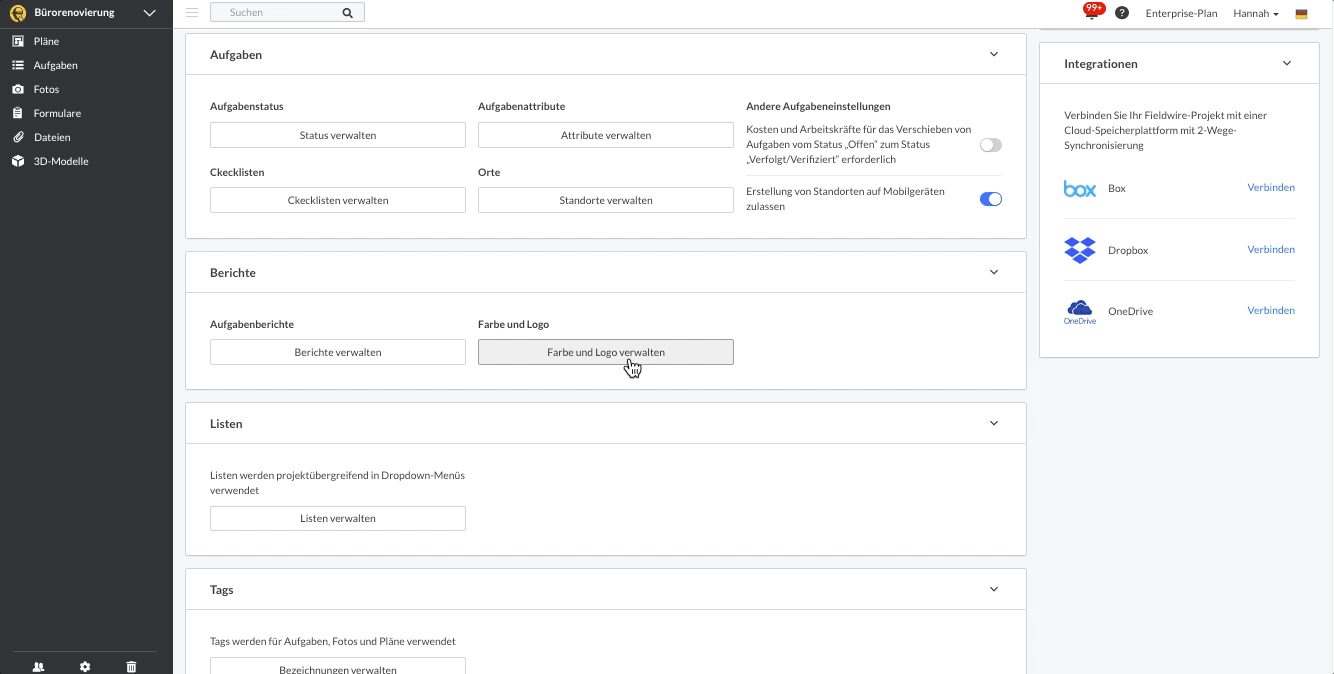Go to Pläne in sidebar
1334x674 pixels.
pyautogui.click(x=46, y=41)
